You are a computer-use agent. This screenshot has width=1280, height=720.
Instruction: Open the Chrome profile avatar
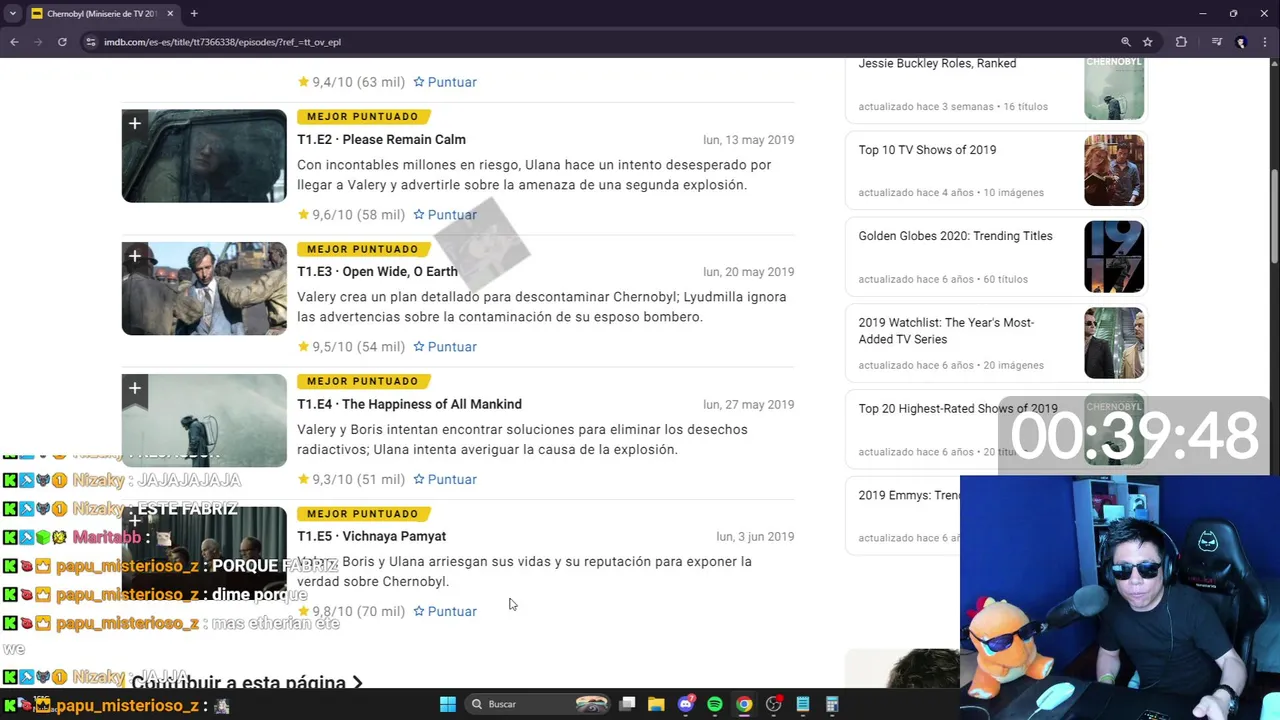tap(1241, 42)
